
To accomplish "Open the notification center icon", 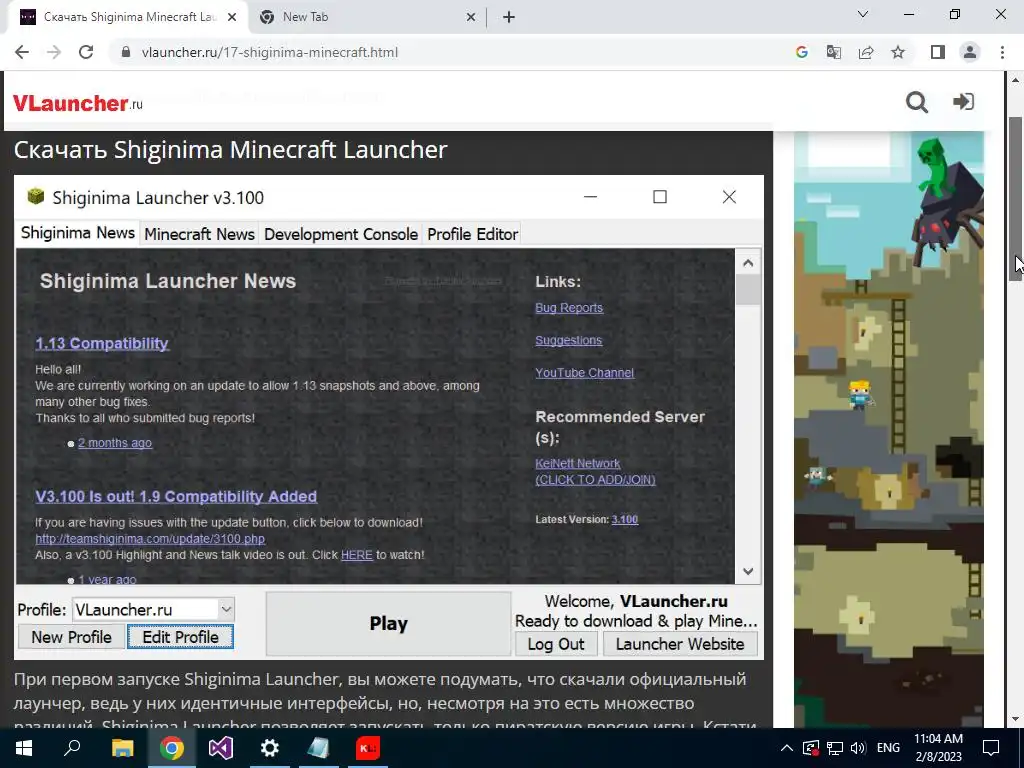I will coord(991,748).
